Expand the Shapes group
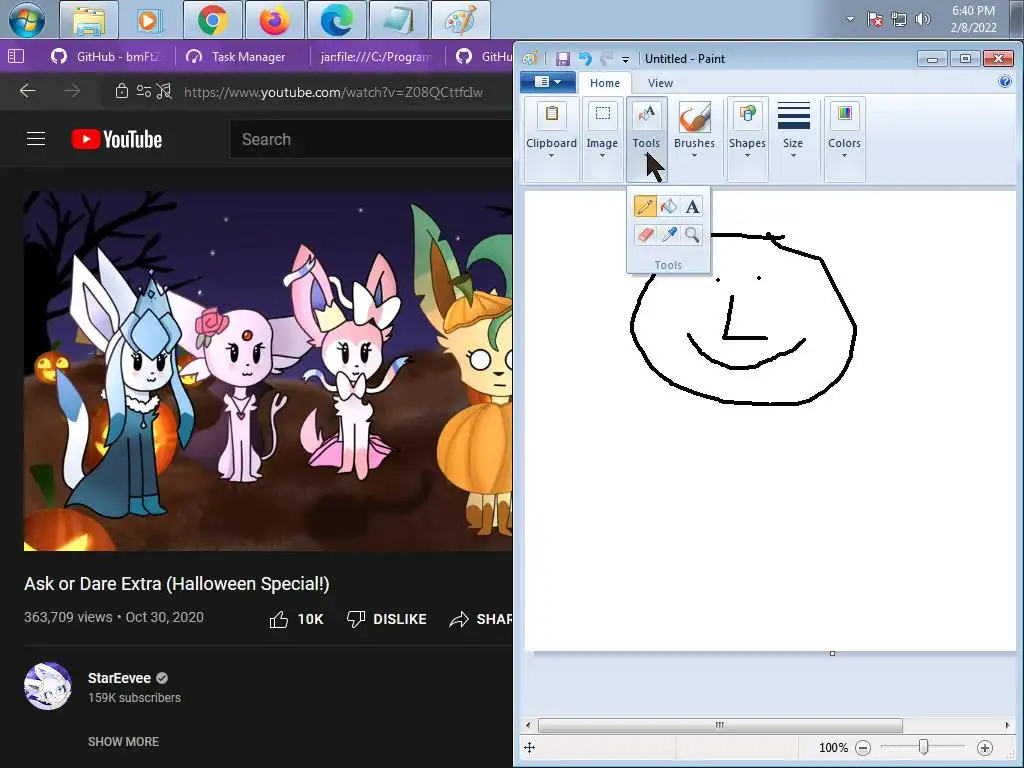 coord(747,138)
